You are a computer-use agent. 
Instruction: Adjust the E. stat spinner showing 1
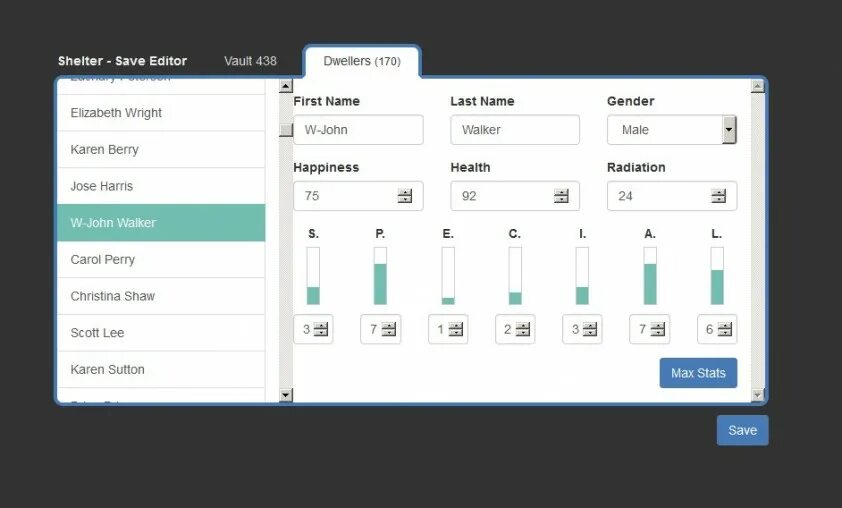point(455,329)
